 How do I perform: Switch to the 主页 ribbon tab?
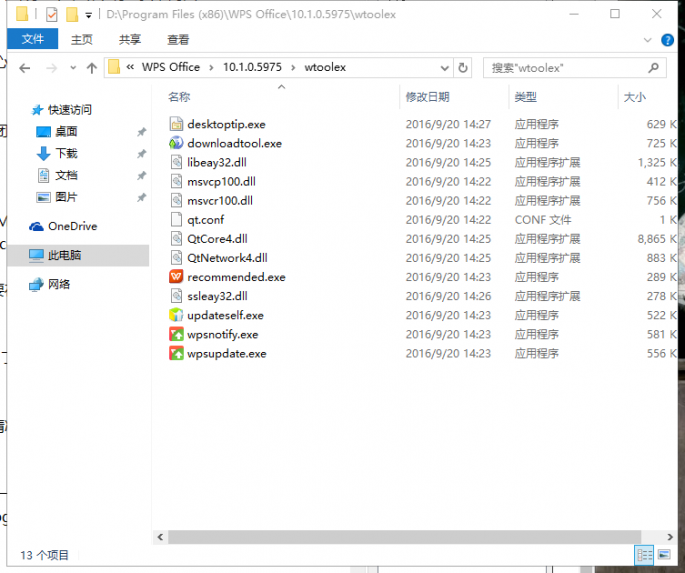tap(82, 40)
